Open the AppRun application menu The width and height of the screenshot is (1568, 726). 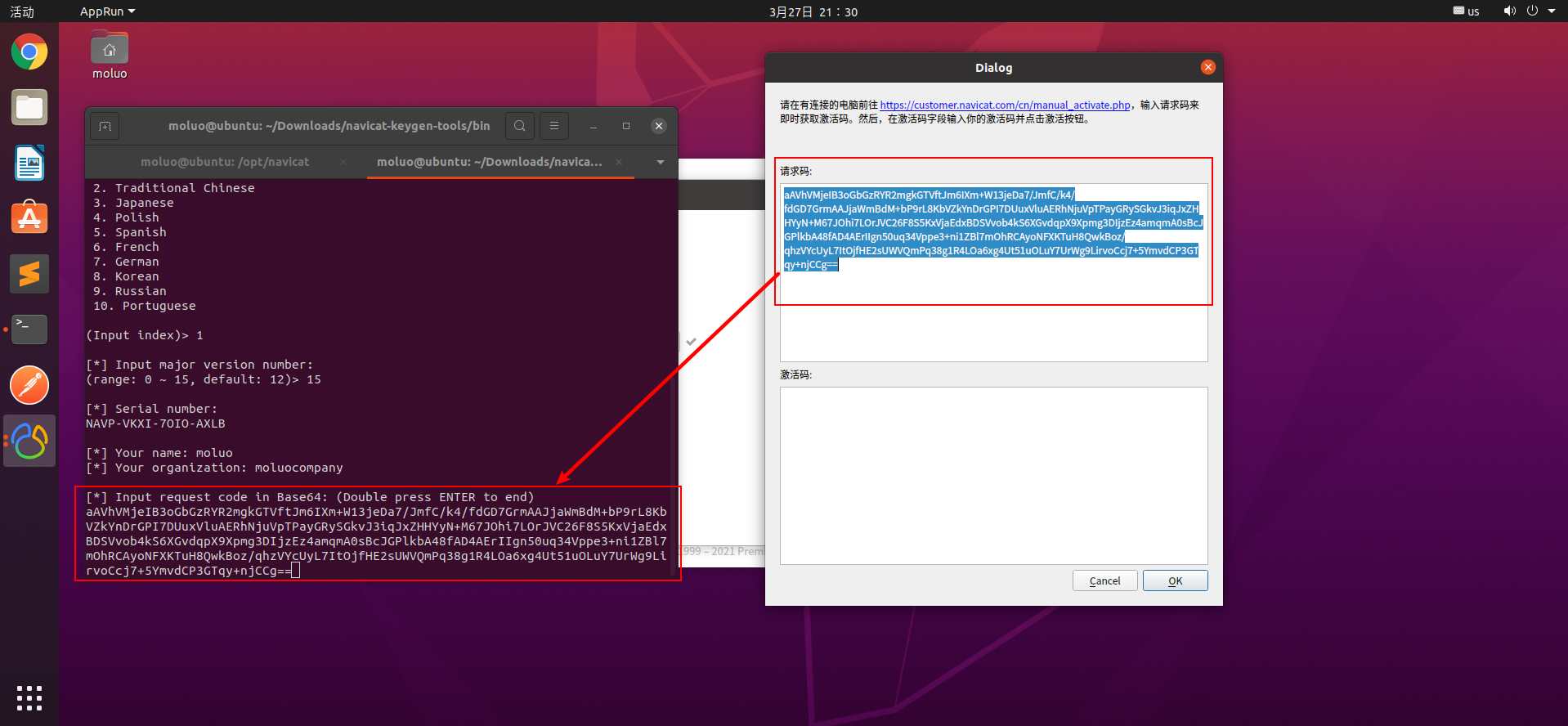(x=107, y=11)
